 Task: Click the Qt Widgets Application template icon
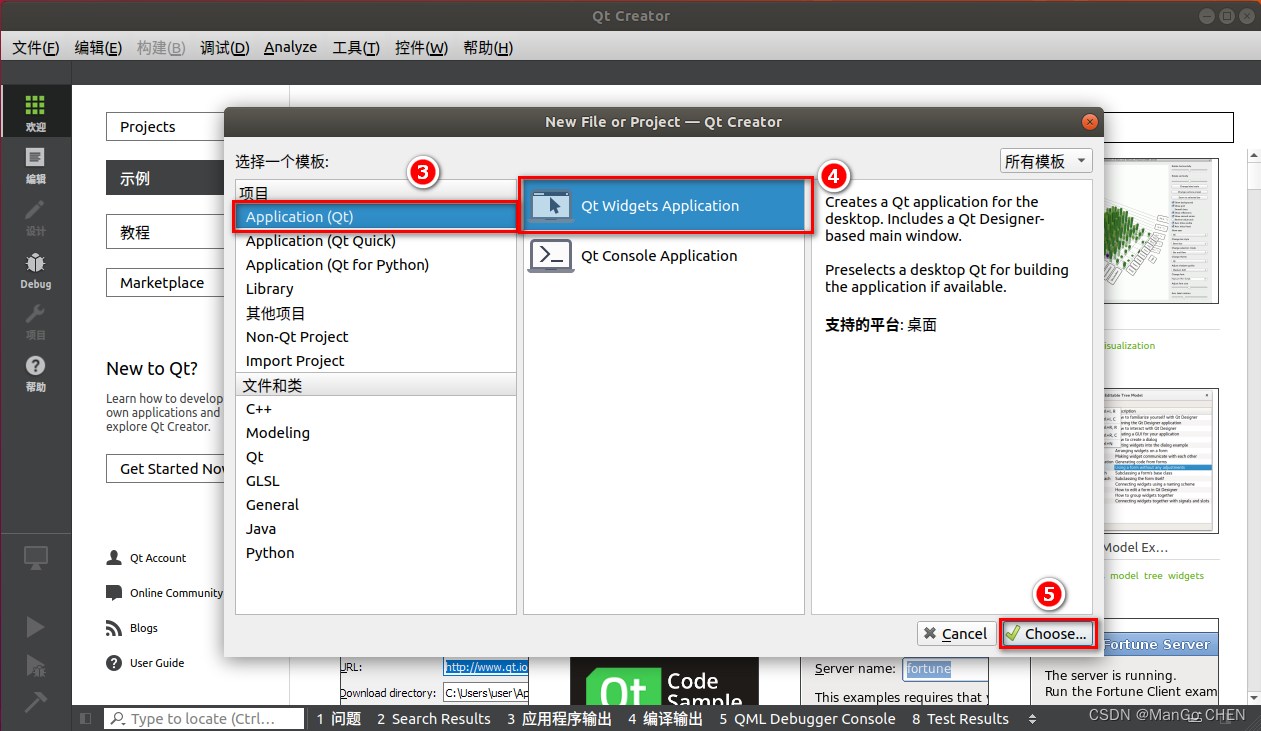(551, 205)
